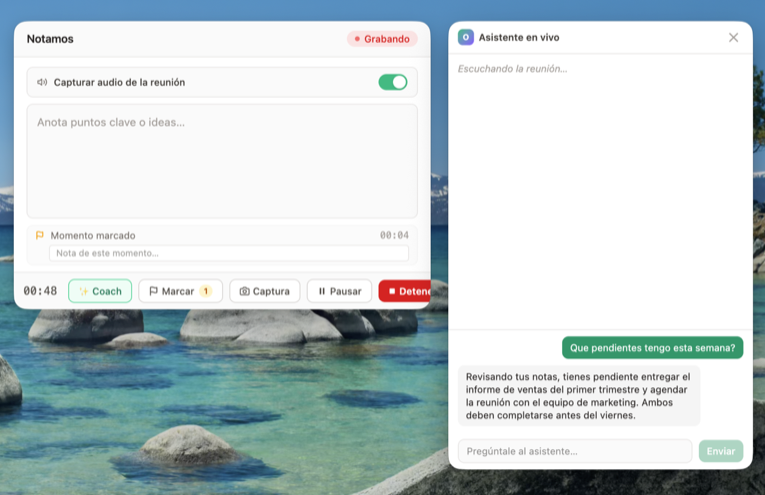Focus the Anota puntos clave o ideas notes area
765x495 pixels.
tap(222, 161)
